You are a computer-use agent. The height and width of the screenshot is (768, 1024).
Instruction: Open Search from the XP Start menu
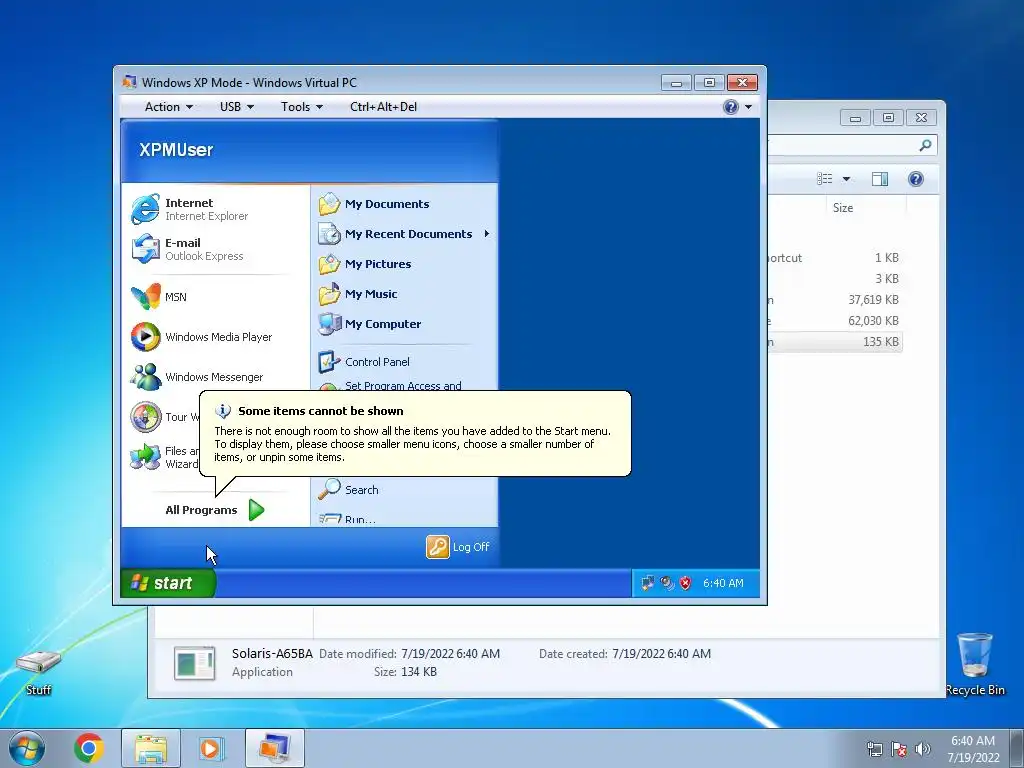pyautogui.click(x=349, y=490)
